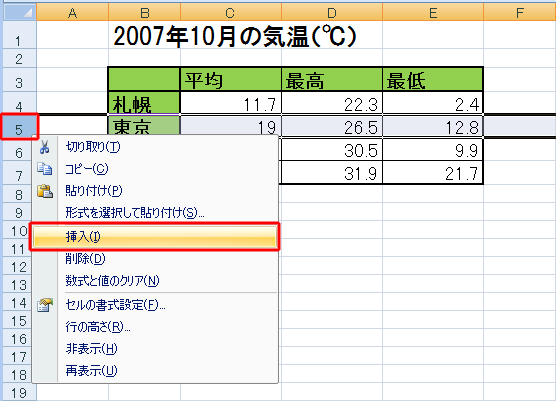
Task: Click the green 平均 header cell
Action: [230, 79]
